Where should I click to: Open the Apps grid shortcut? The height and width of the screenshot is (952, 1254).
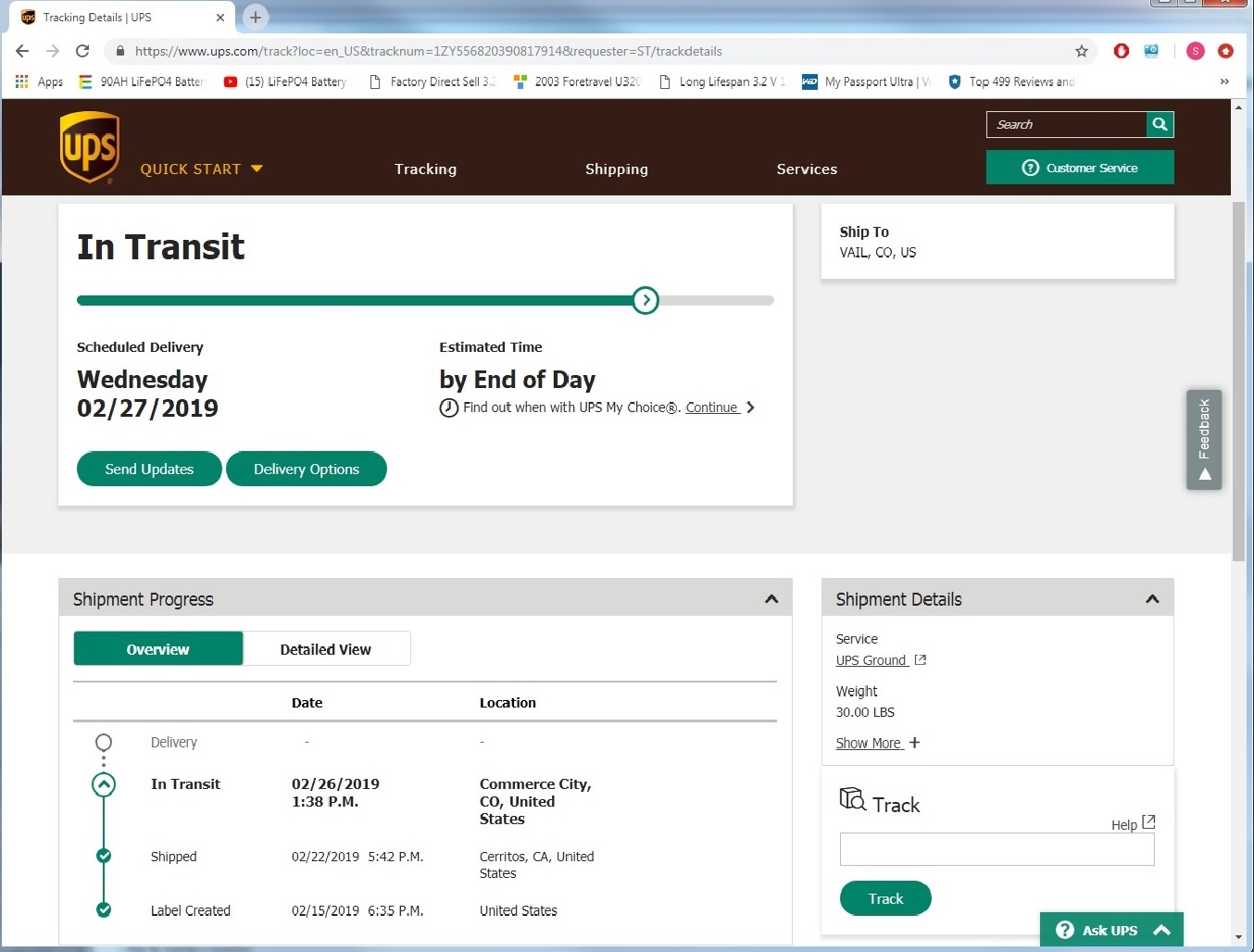pos(39,81)
